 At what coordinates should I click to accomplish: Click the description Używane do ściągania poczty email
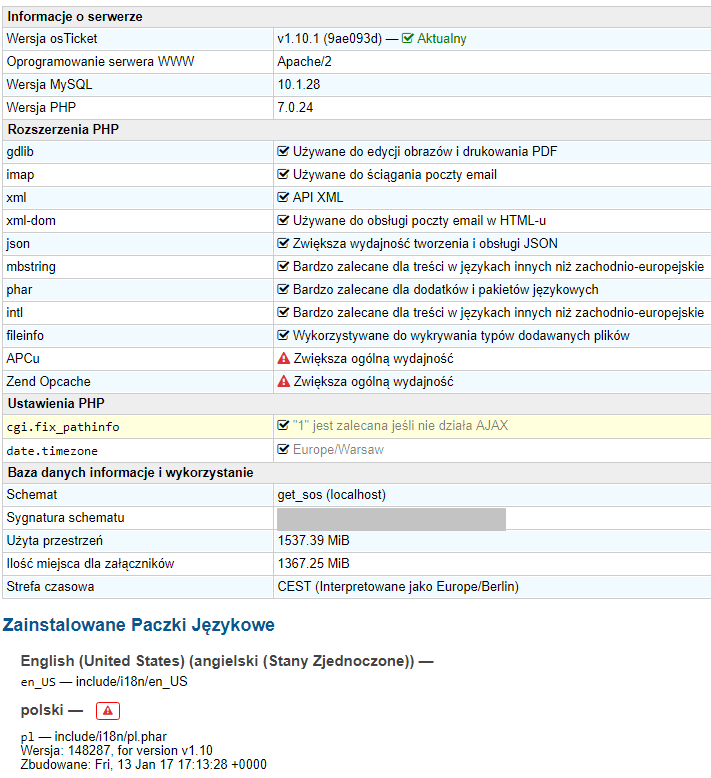(394, 175)
